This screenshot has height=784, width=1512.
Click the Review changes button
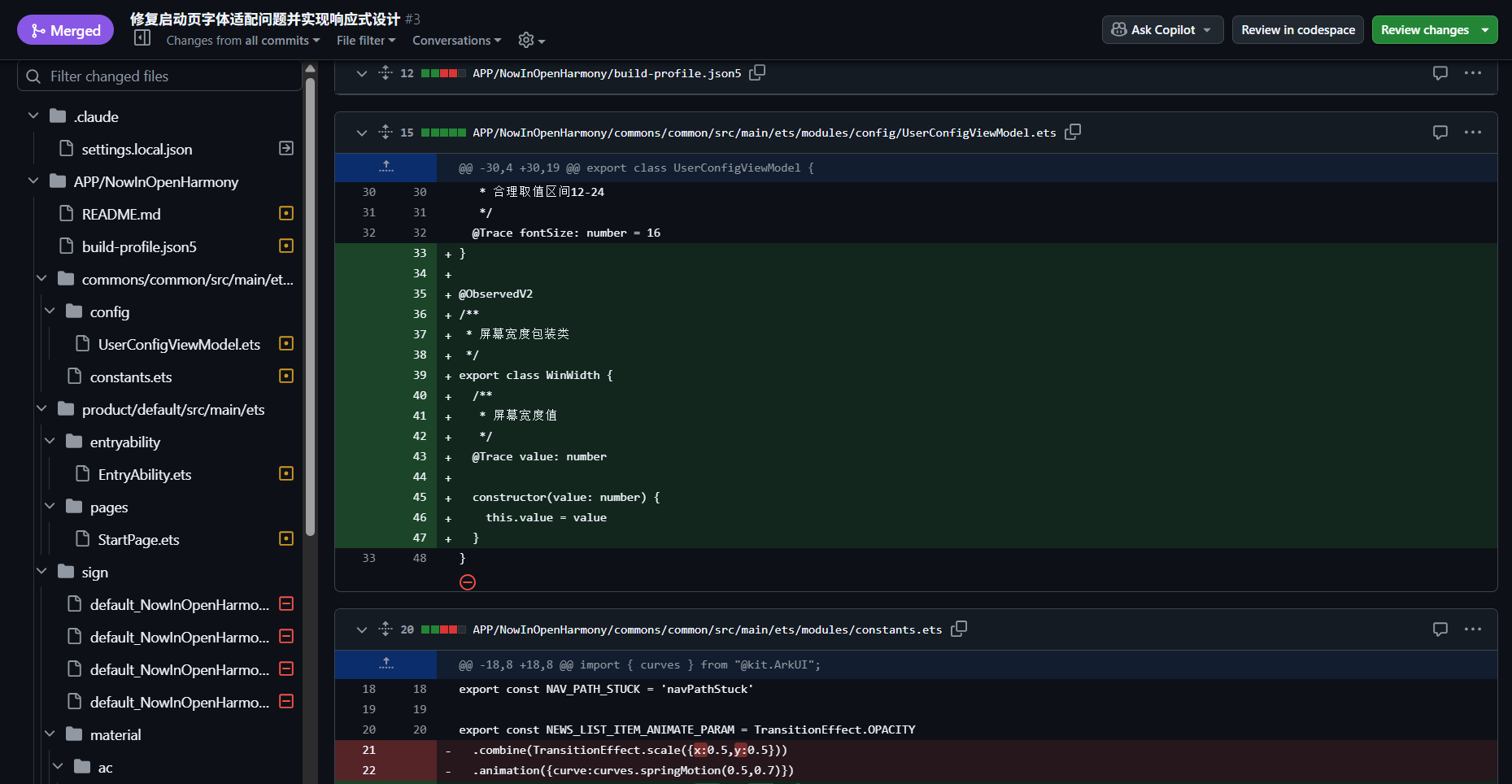click(x=1425, y=30)
